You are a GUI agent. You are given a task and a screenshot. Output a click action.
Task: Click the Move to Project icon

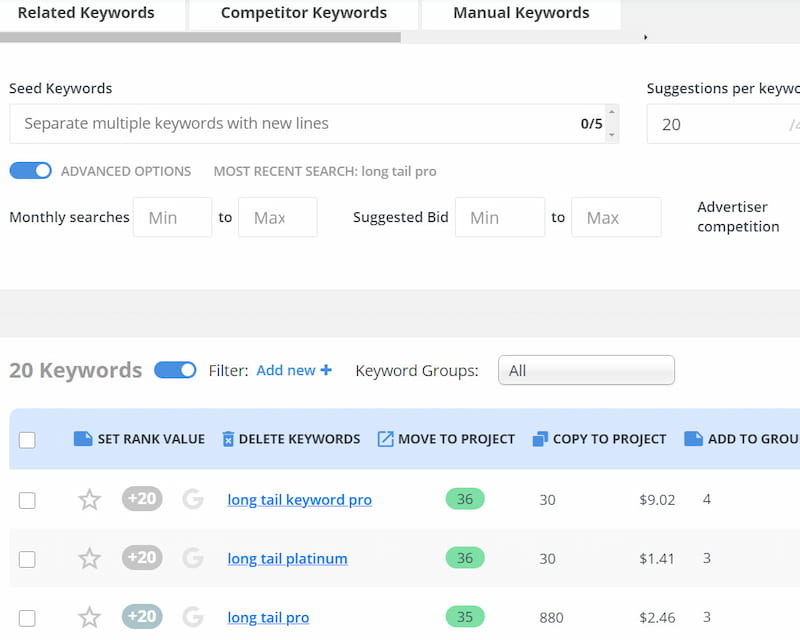[385, 439]
